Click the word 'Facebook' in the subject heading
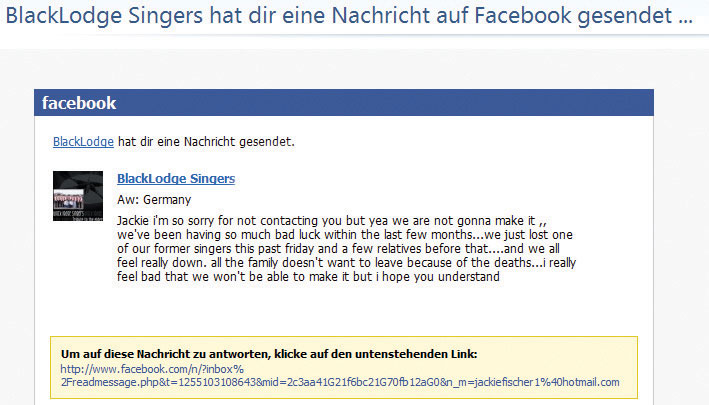This screenshot has height=405, width=709. (522, 15)
